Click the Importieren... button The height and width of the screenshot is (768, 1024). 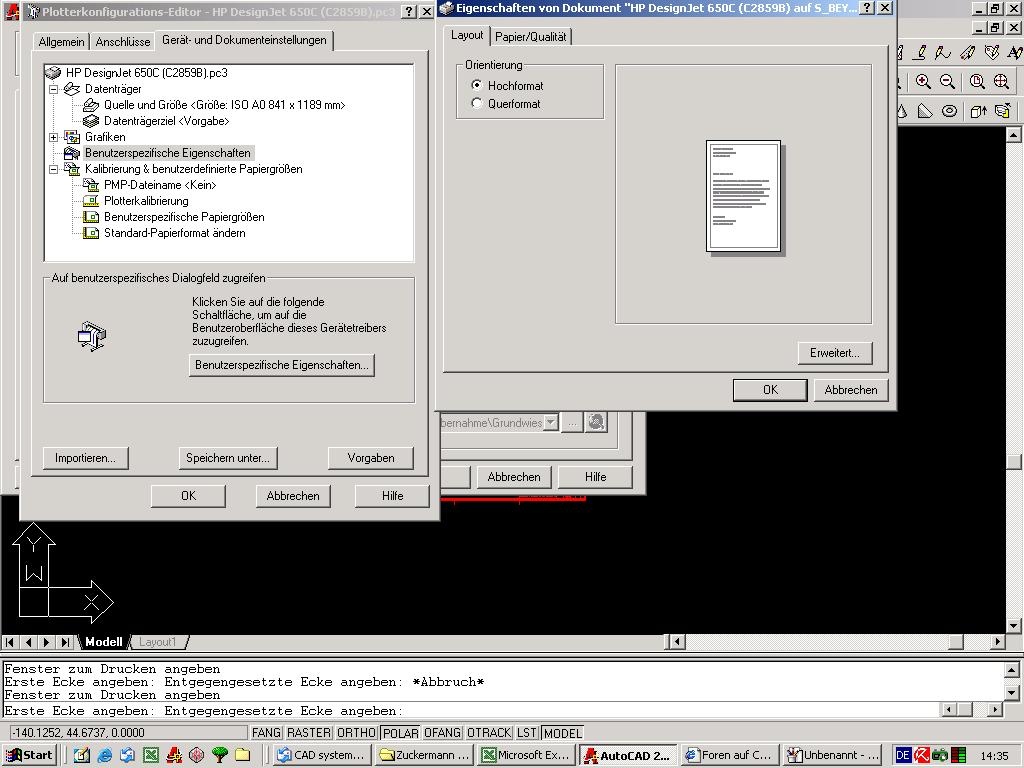click(86, 458)
